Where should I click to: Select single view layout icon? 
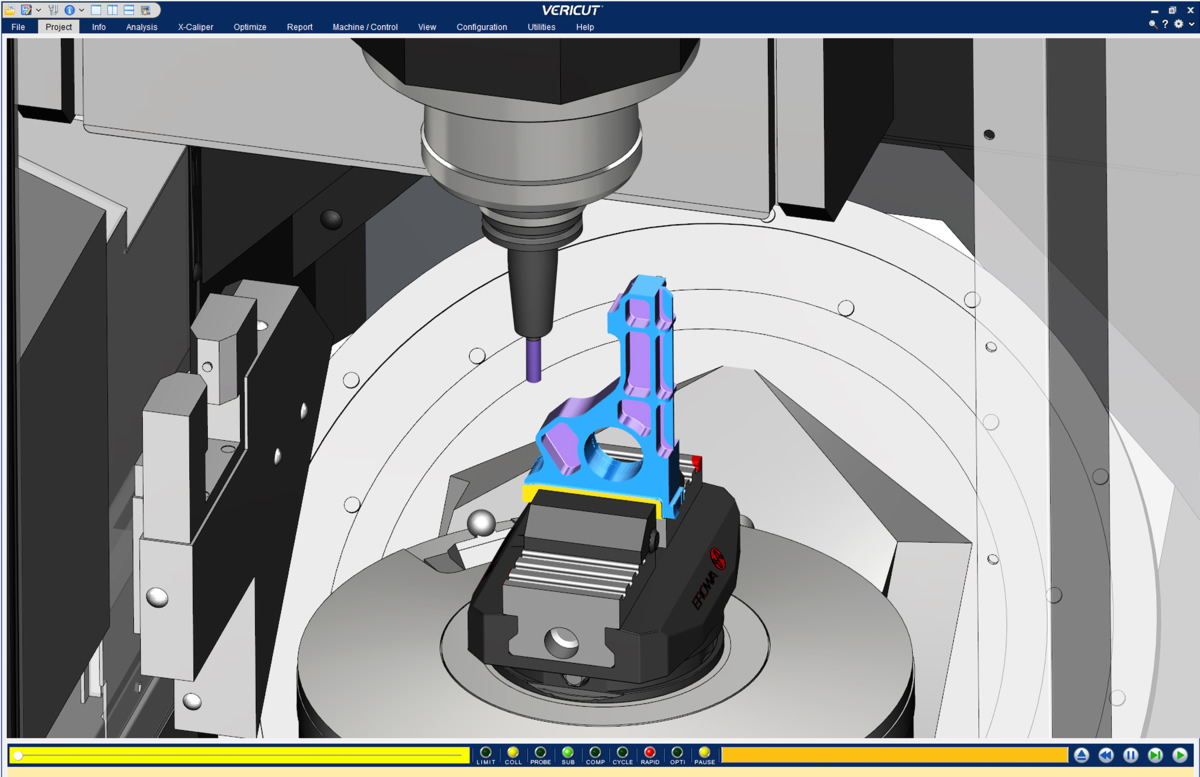[x=96, y=10]
